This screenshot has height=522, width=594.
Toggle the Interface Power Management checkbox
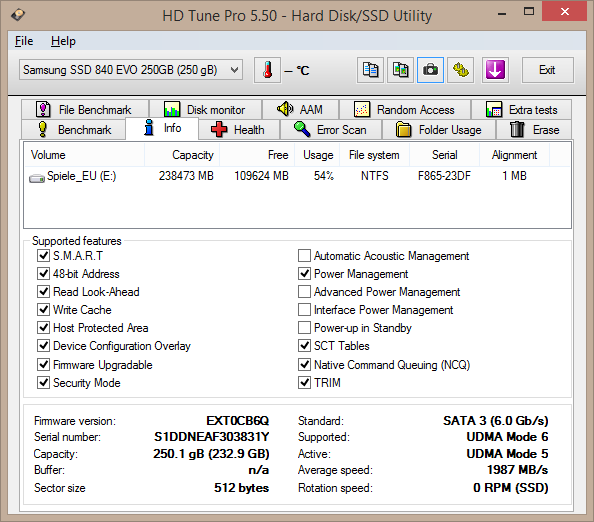[x=304, y=309]
